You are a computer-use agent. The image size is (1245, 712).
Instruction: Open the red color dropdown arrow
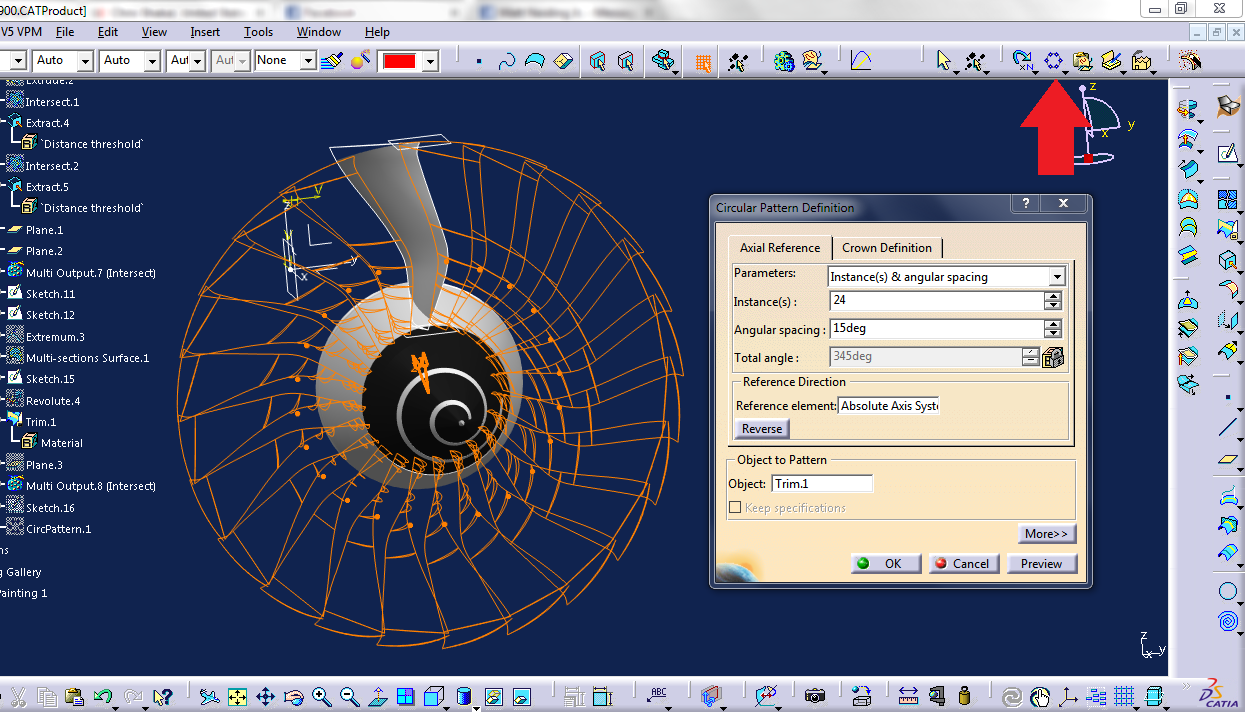430,62
